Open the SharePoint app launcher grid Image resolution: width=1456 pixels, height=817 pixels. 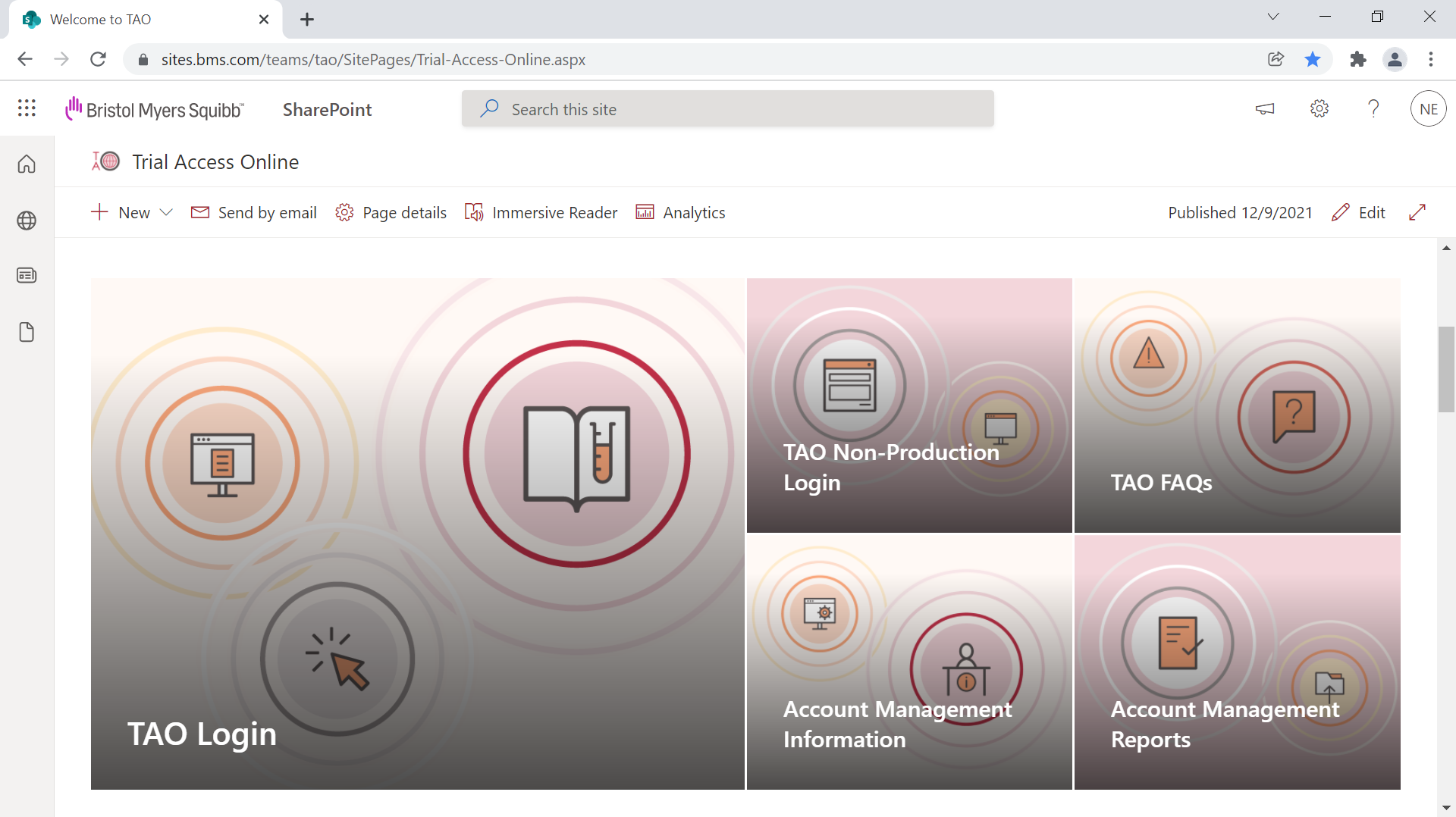27,108
